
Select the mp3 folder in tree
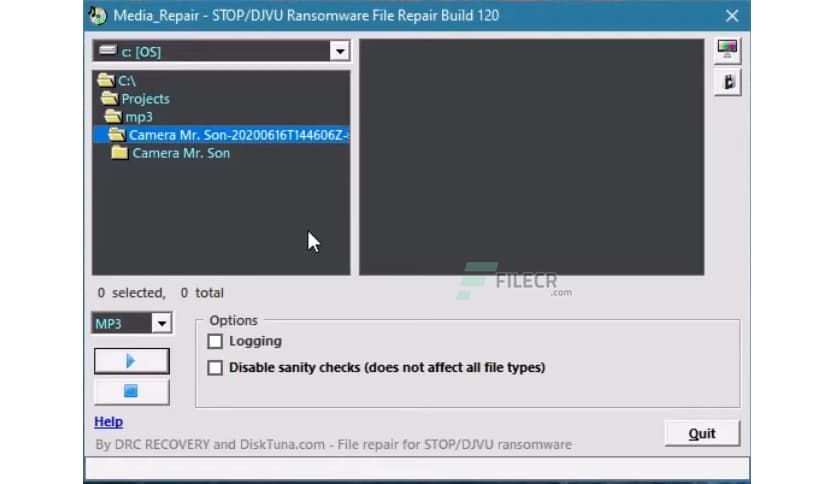[x=128, y=117]
